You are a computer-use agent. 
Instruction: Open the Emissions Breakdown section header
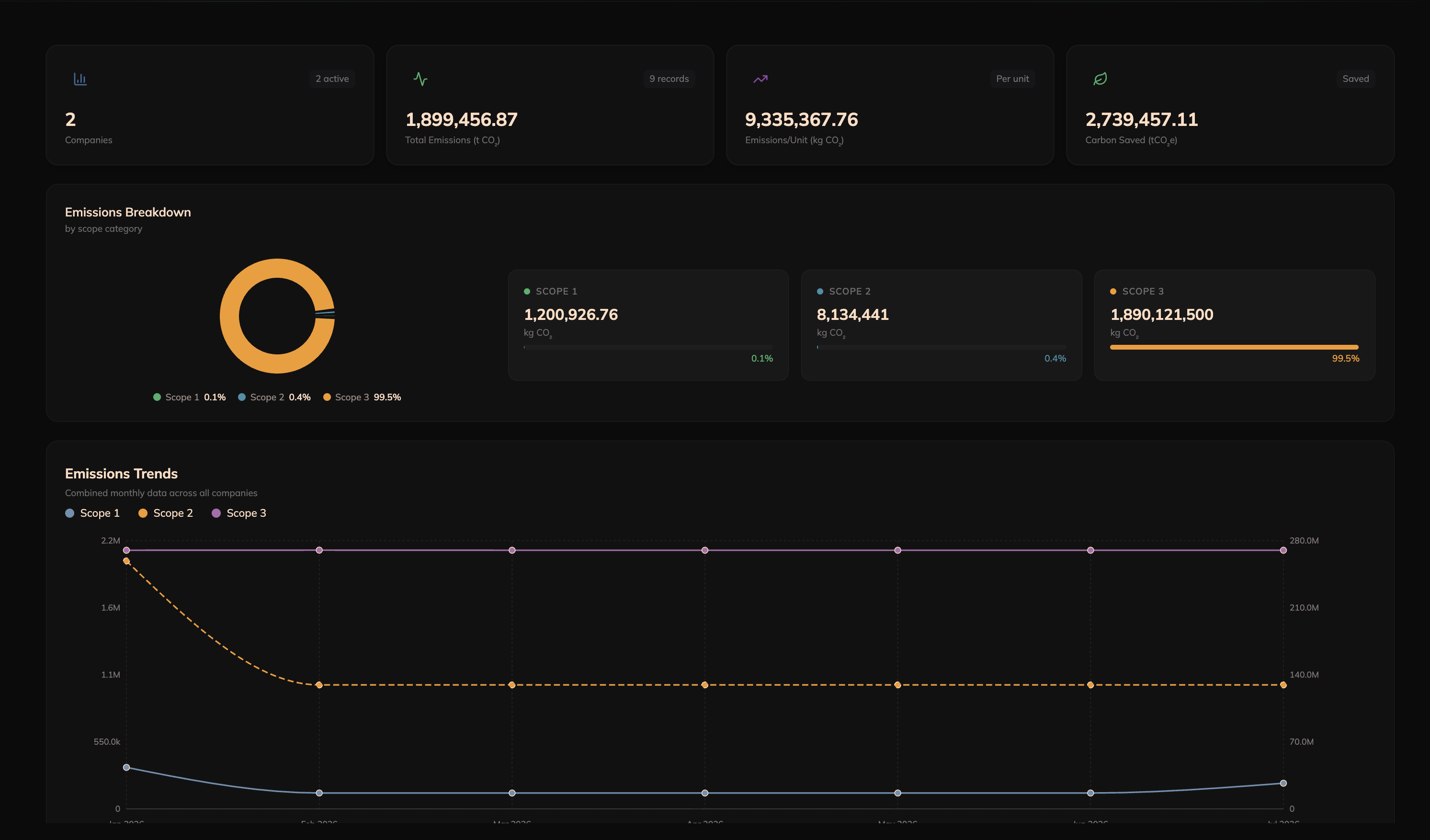(128, 212)
